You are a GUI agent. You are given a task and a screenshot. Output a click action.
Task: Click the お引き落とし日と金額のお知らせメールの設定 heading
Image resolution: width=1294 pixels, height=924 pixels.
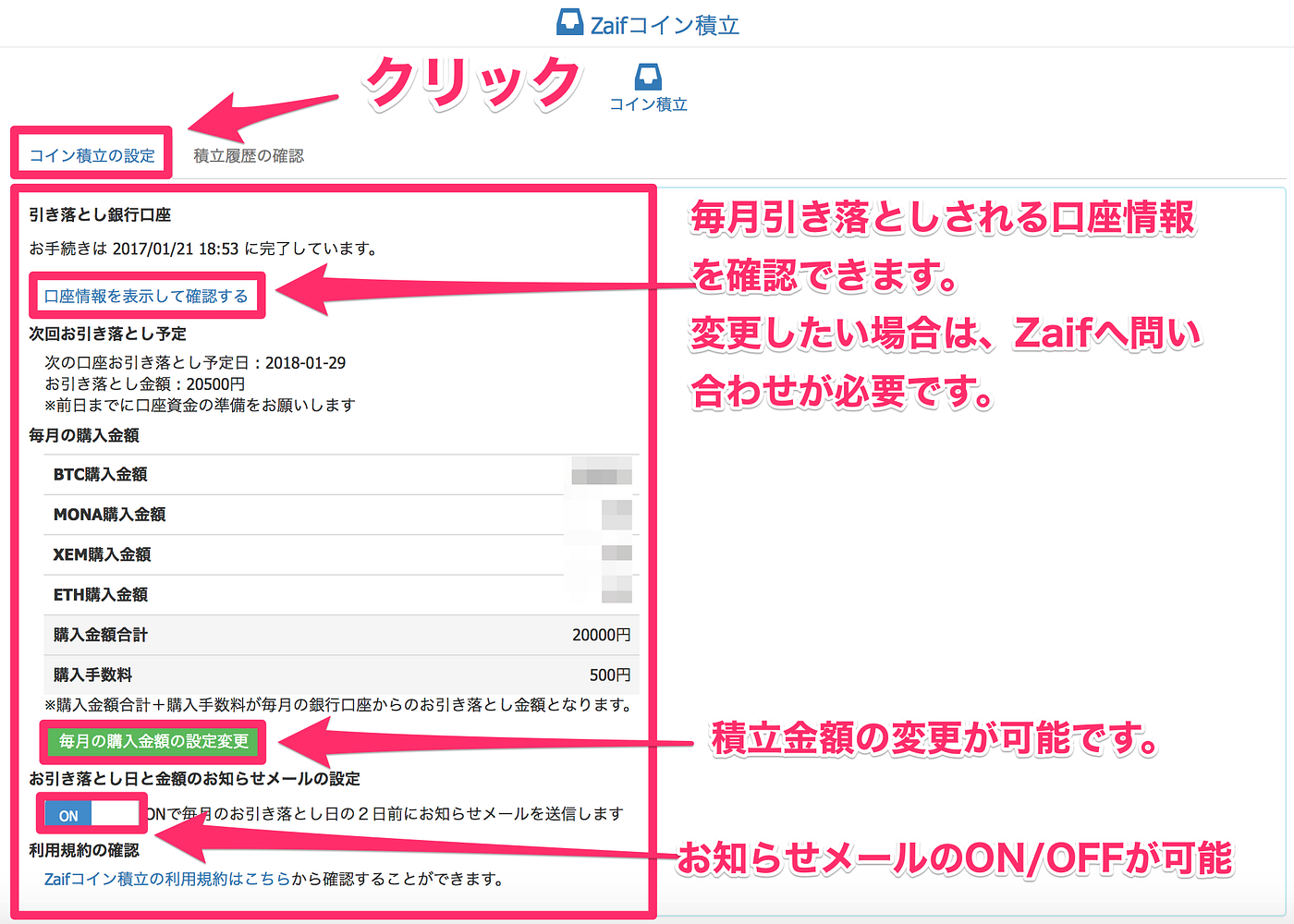click(x=194, y=779)
